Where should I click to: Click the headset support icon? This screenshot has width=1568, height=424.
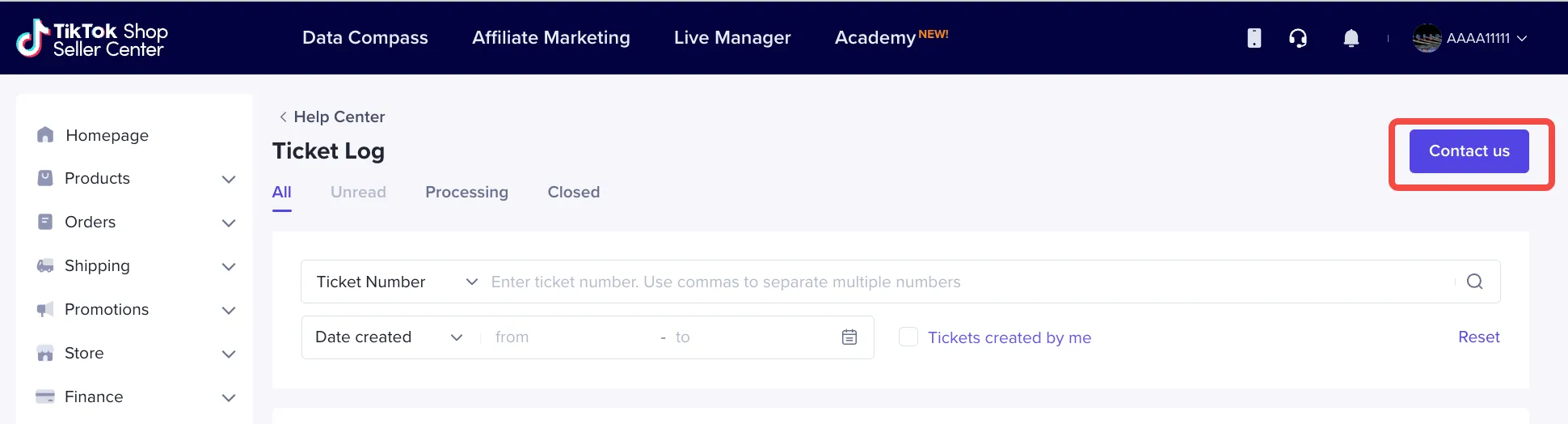(1298, 38)
